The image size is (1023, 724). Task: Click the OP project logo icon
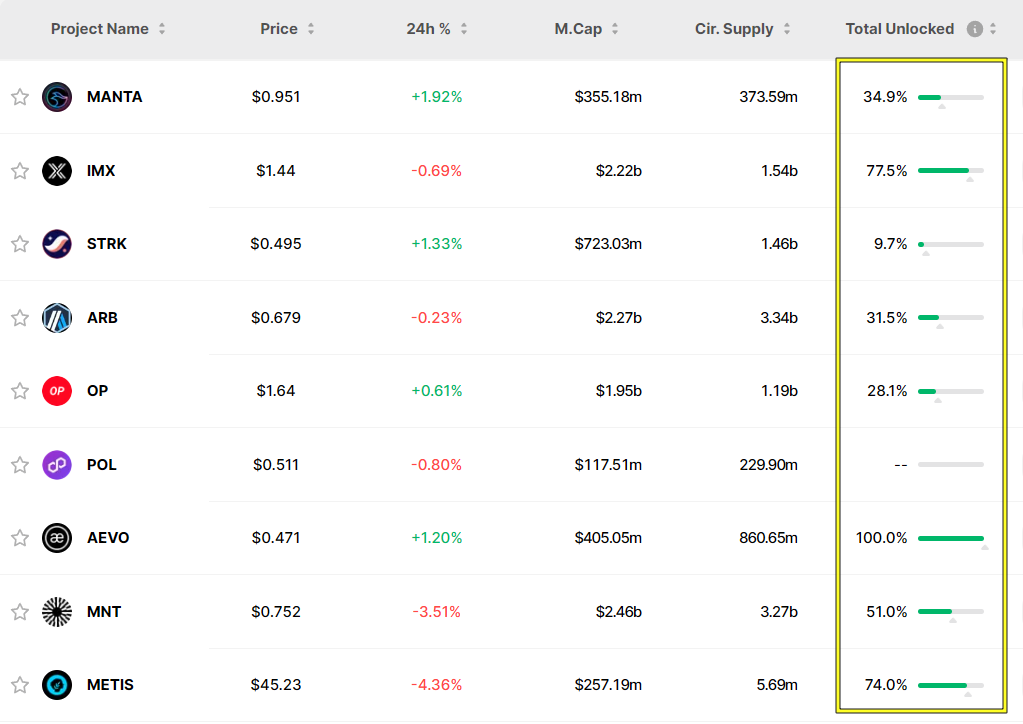tap(57, 391)
